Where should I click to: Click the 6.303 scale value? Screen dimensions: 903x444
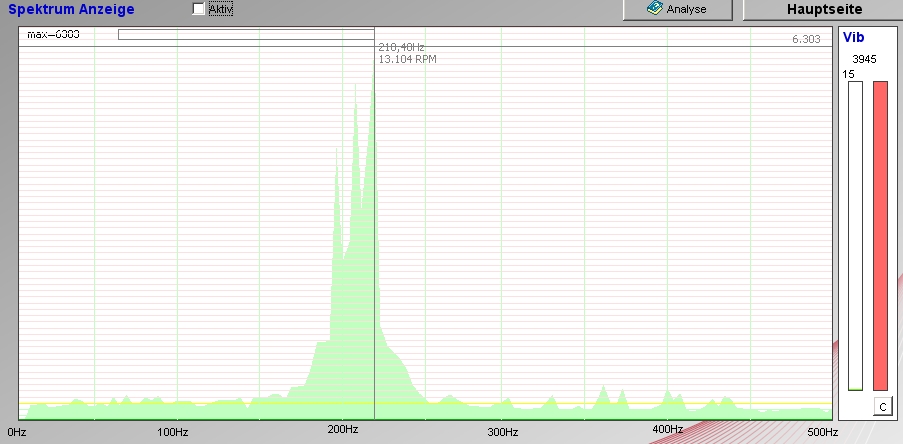point(806,39)
